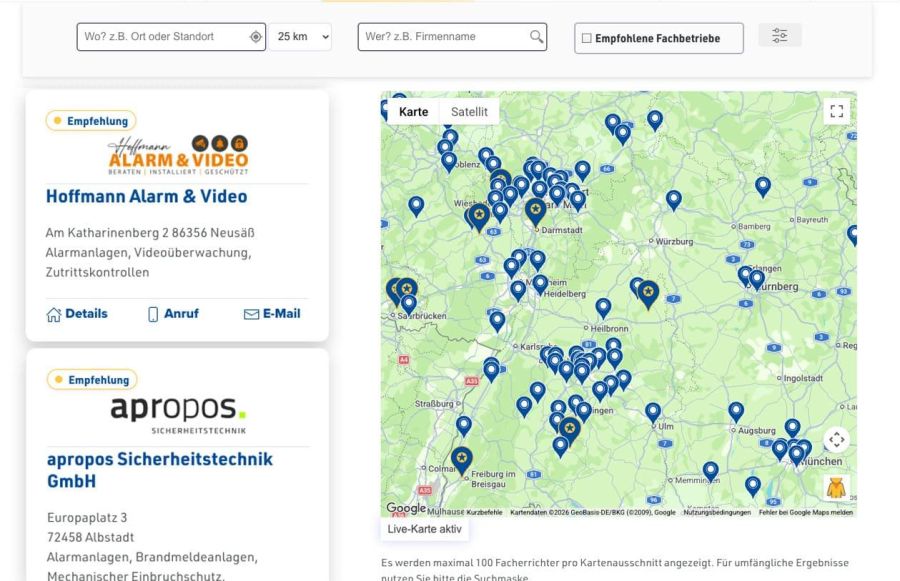Select star marker near Freiburg im Breisgau

(461, 460)
